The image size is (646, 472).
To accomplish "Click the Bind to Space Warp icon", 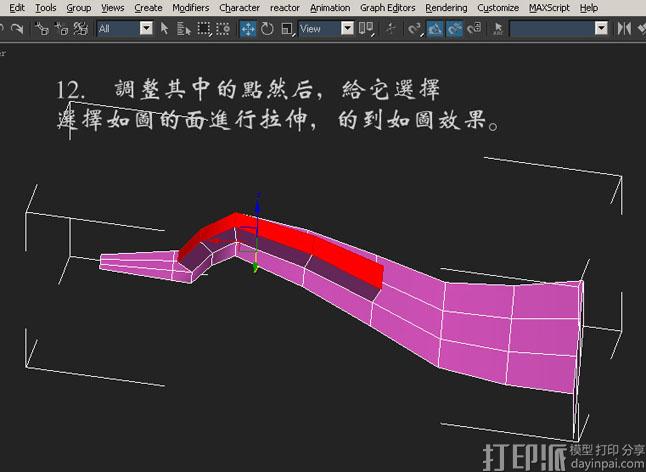I will (80, 29).
